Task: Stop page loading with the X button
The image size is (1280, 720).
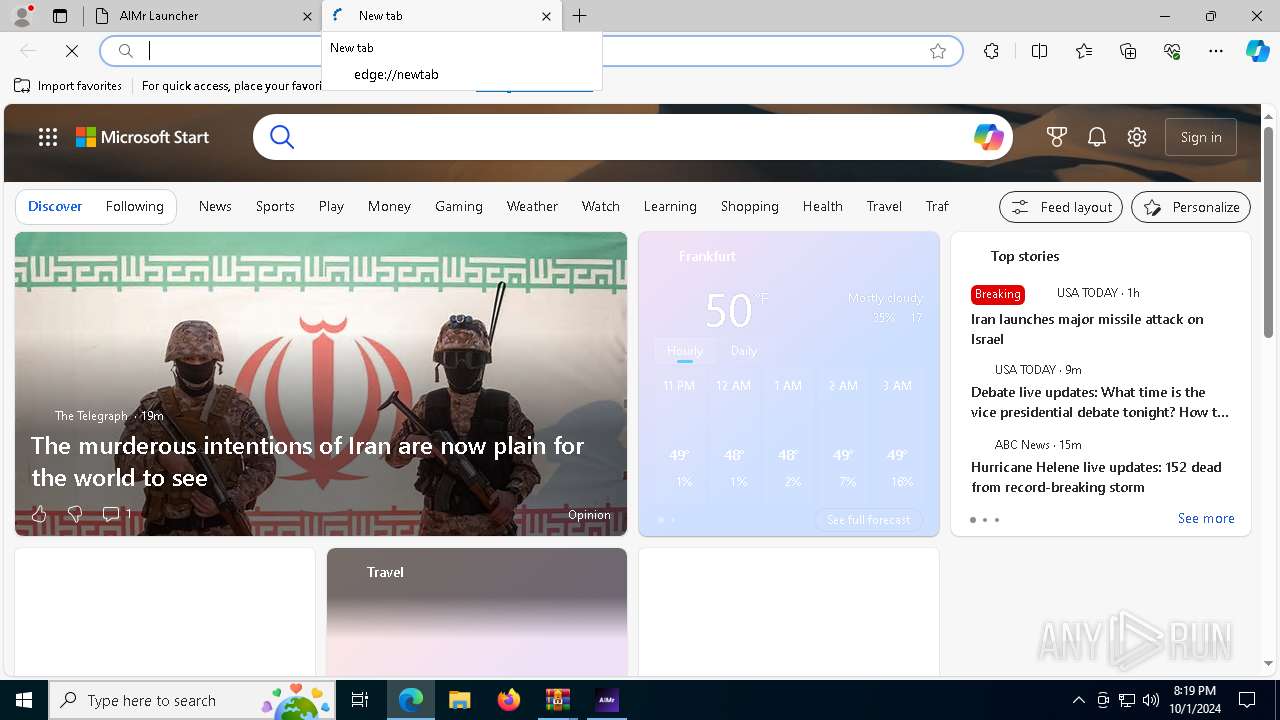Action: pos(72,51)
